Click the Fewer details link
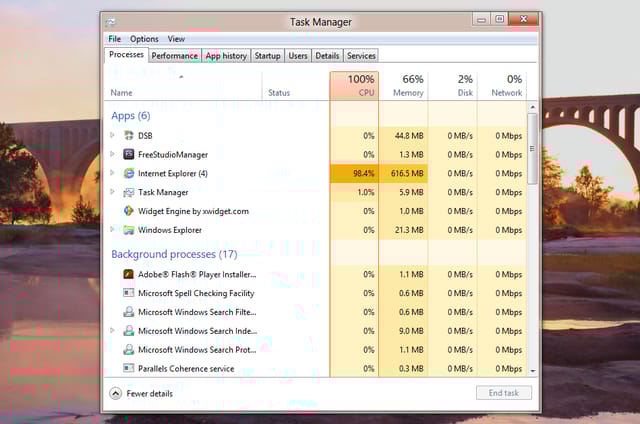The height and width of the screenshot is (424, 640). (149, 393)
